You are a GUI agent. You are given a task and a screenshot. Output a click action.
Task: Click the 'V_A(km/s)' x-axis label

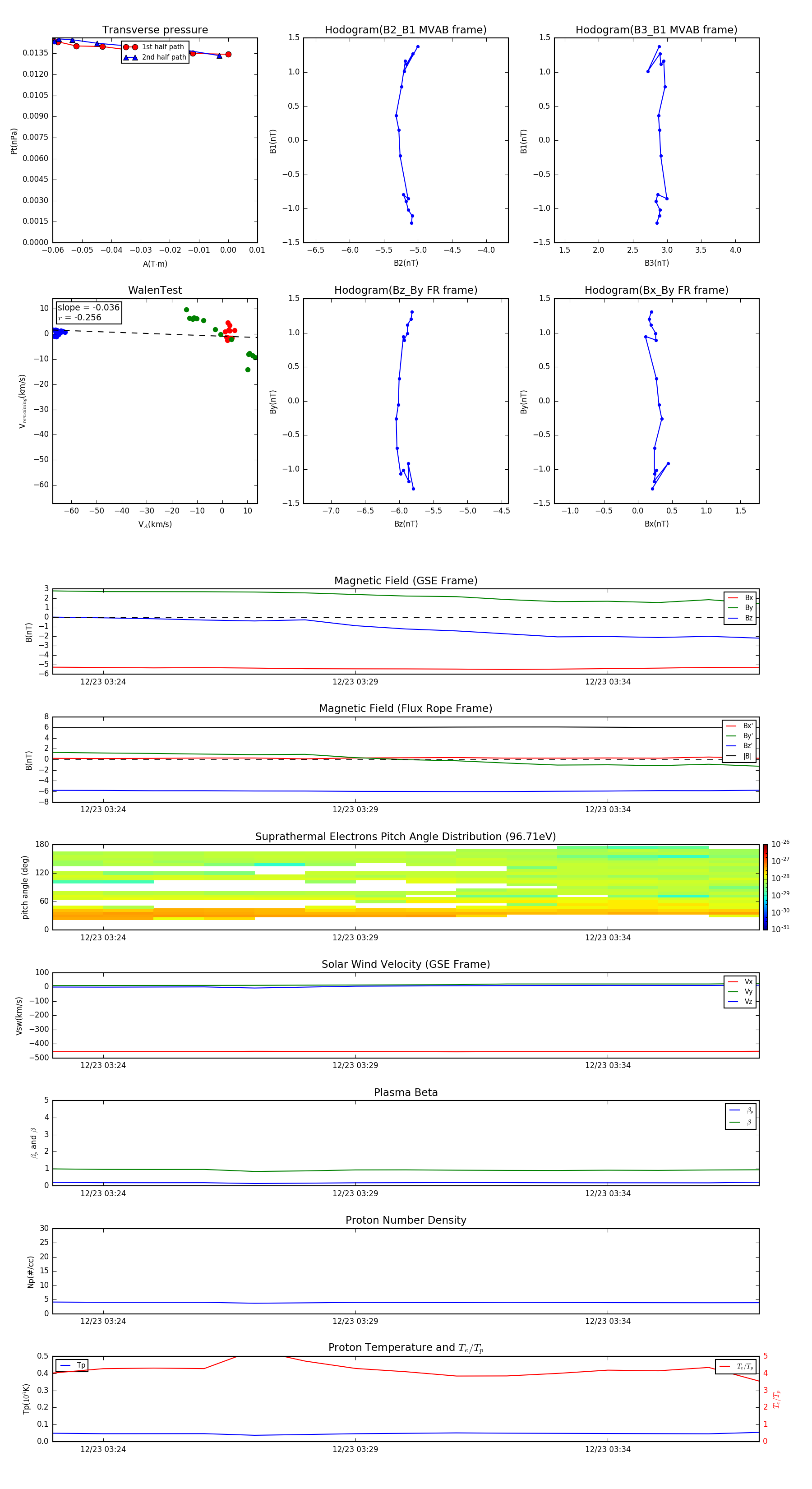coord(155,524)
